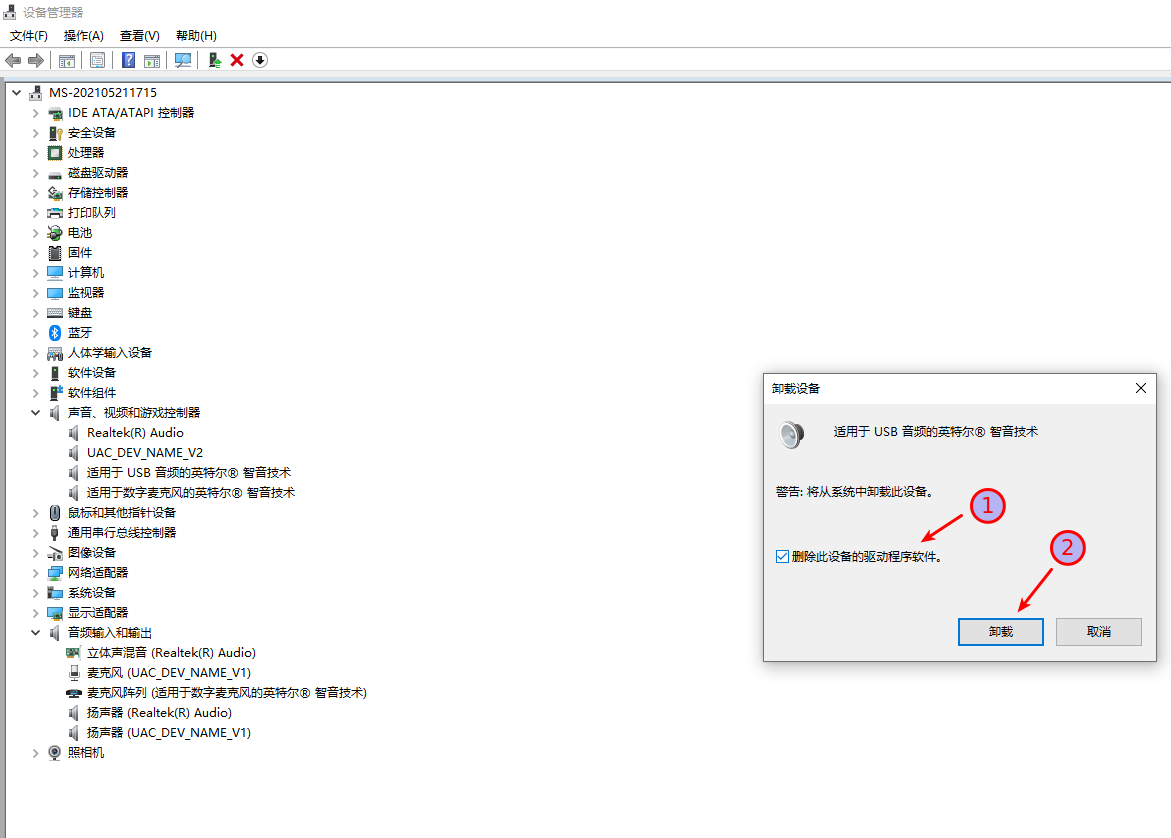Click the disk drives (磁盘驱动器) icon
Viewport: 1171px width, 838px height.
pyautogui.click(x=55, y=174)
